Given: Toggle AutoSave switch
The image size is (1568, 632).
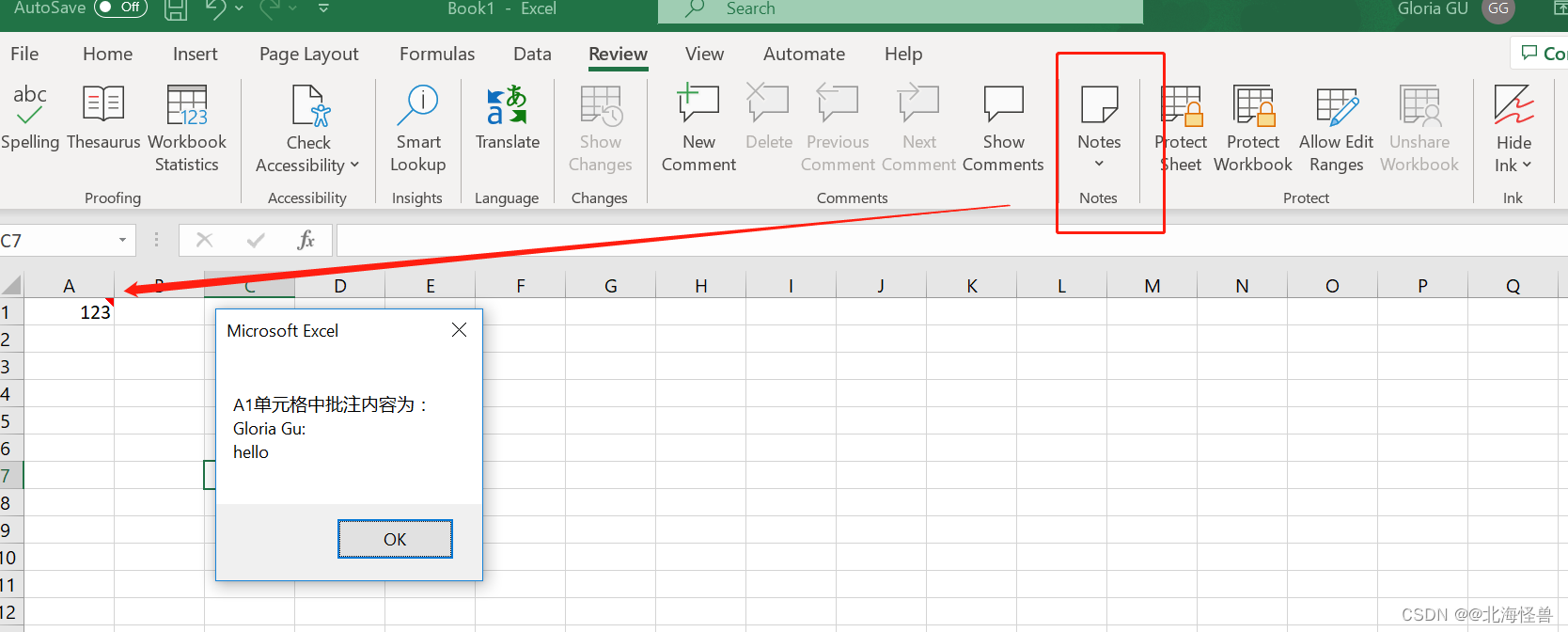Looking at the screenshot, I should [121, 8].
